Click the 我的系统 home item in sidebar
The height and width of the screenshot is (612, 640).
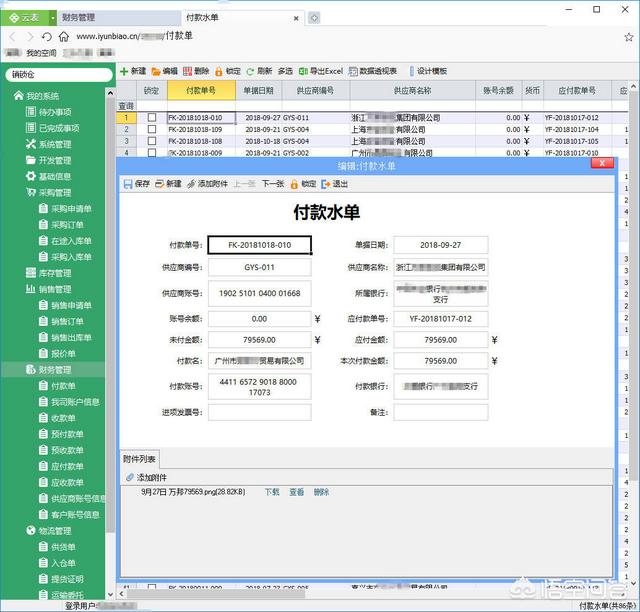coord(36,96)
